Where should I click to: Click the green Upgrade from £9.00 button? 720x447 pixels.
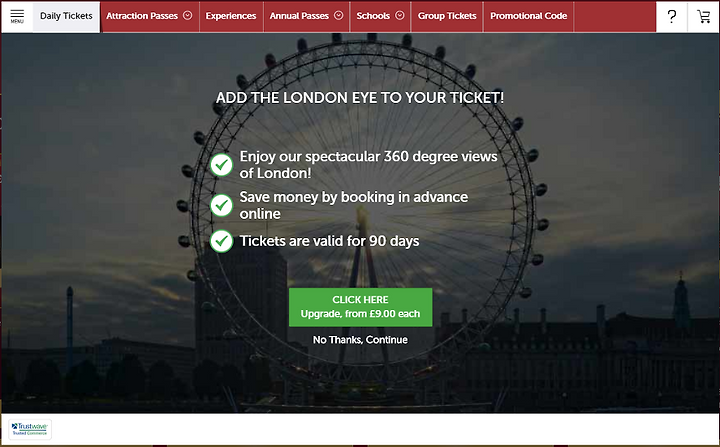point(360,307)
